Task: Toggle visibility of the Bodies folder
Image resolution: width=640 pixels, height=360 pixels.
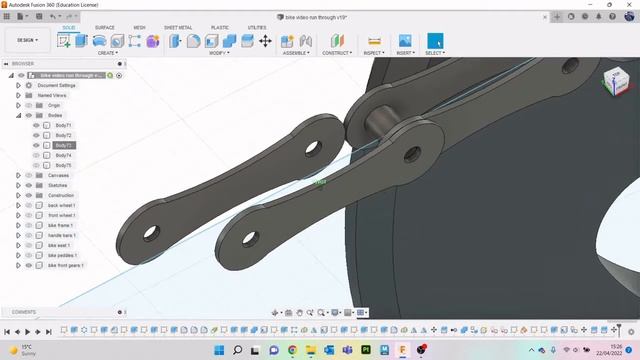Action: pyautogui.click(x=29, y=116)
